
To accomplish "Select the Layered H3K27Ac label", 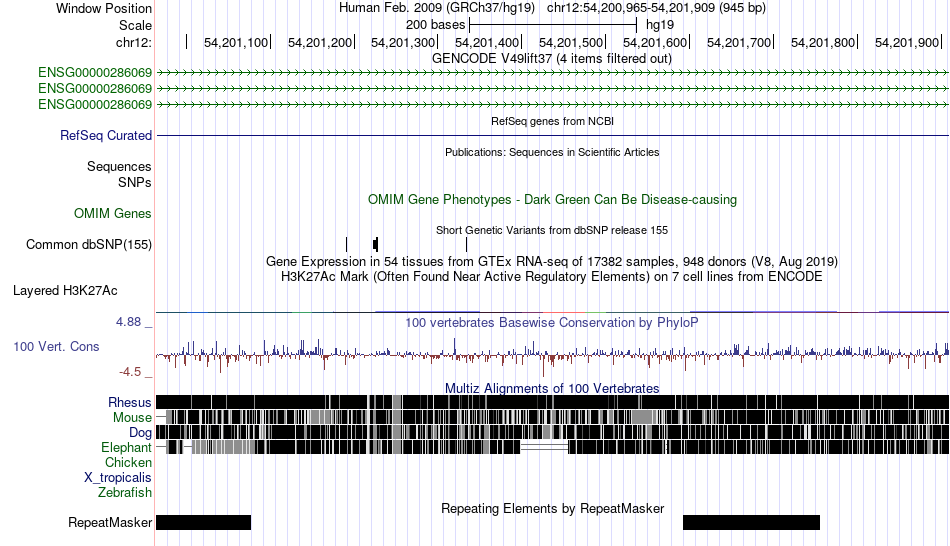I will 65,291.
